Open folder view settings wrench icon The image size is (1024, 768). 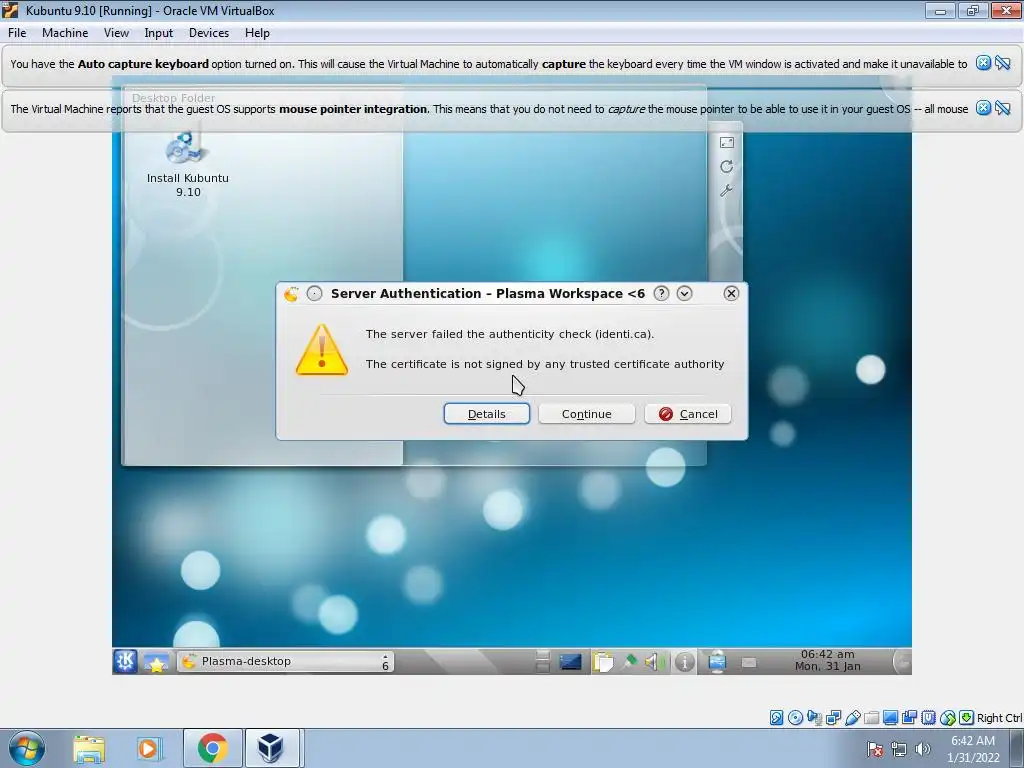point(726,191)
